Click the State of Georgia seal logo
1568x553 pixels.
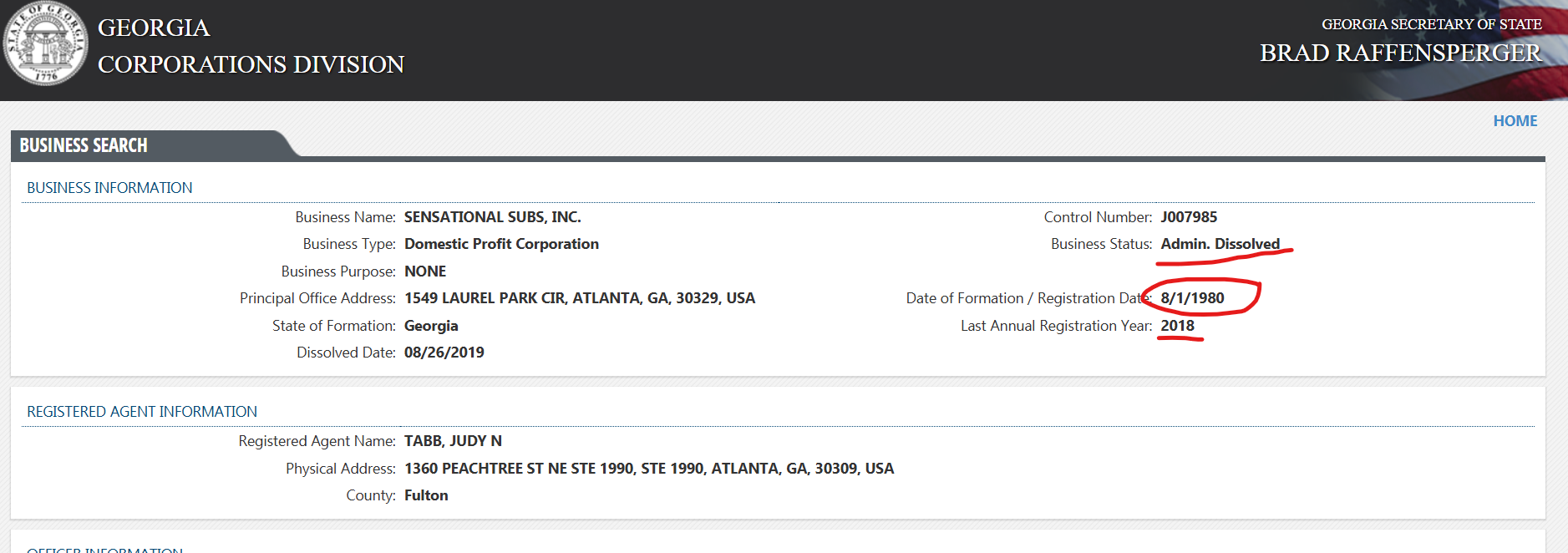(x=45, y=43)
